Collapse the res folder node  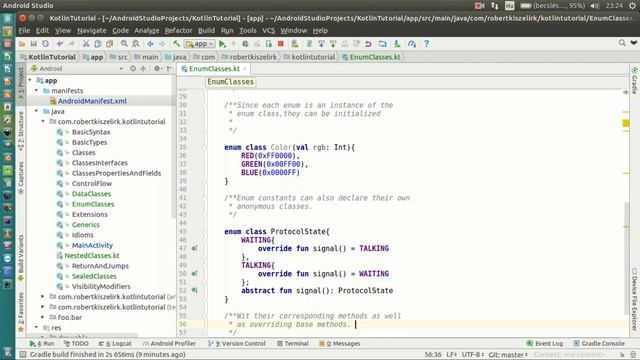click(x=37, y=327)
